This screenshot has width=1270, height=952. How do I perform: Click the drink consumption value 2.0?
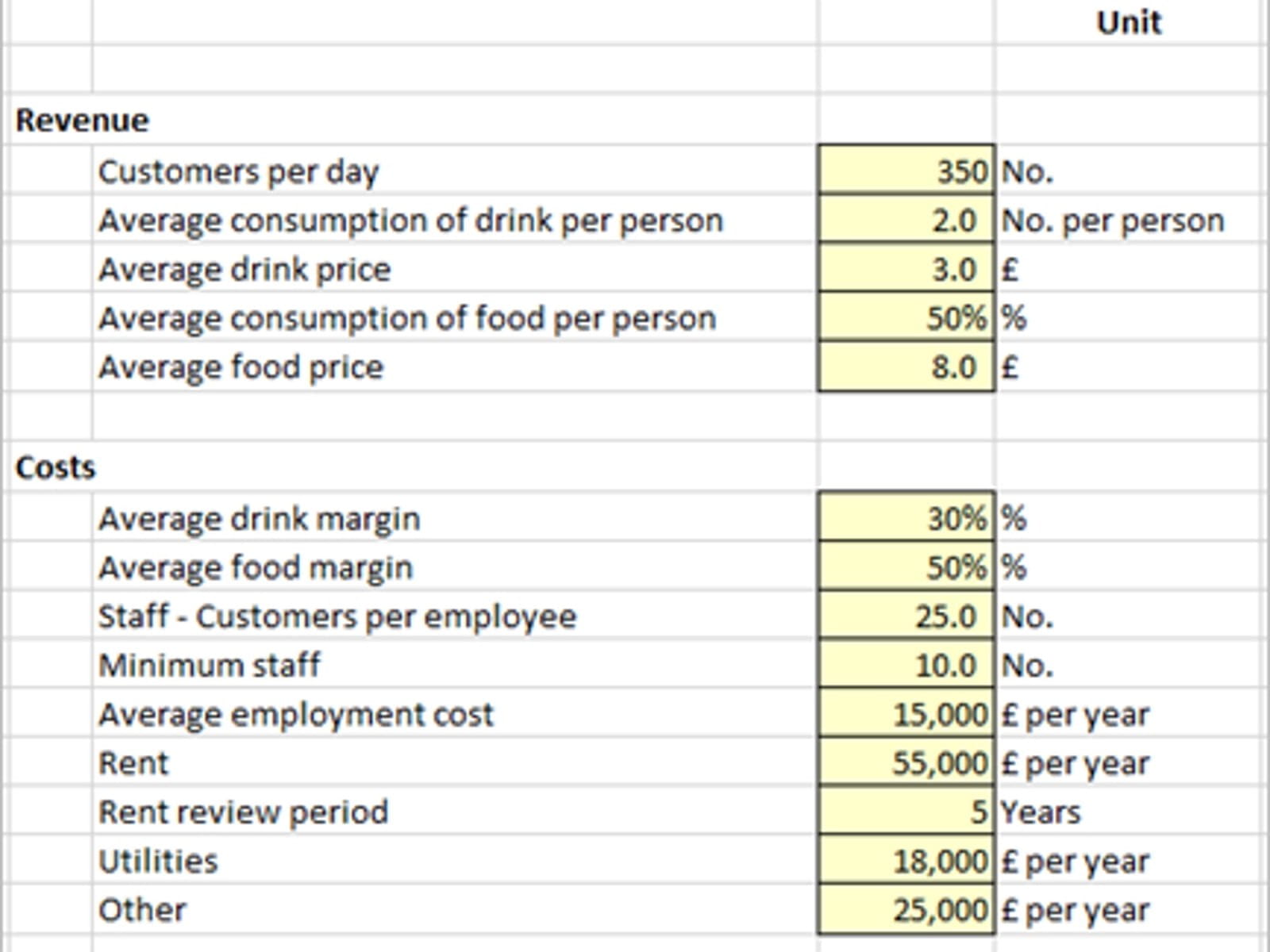[x=906, y=220]
